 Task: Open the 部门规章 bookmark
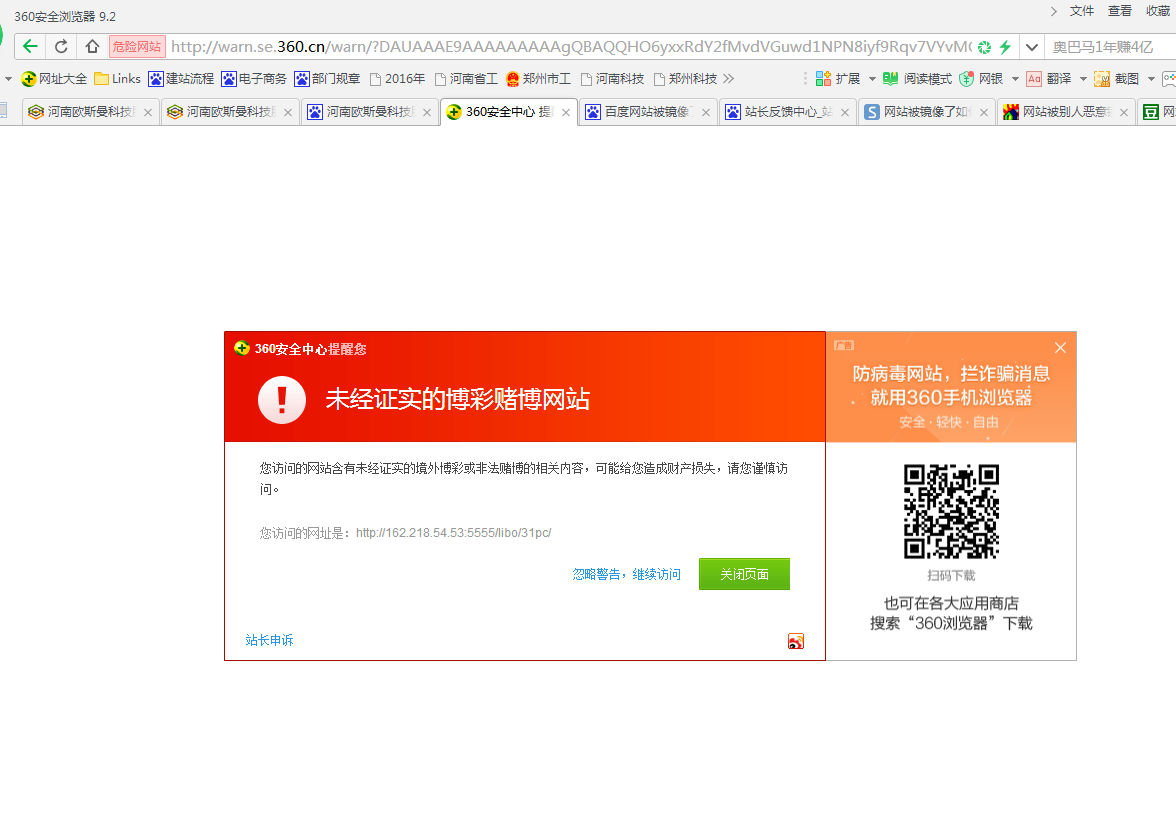tap(327, 79)
